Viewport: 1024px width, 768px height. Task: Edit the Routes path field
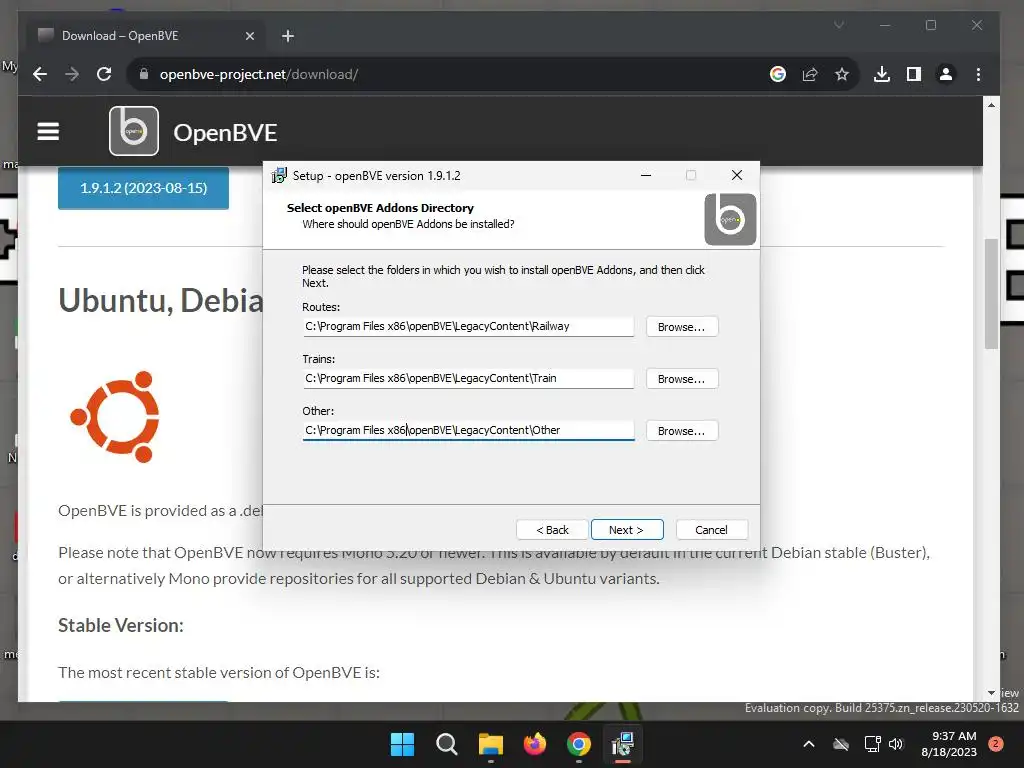click(x=468, y=327)
